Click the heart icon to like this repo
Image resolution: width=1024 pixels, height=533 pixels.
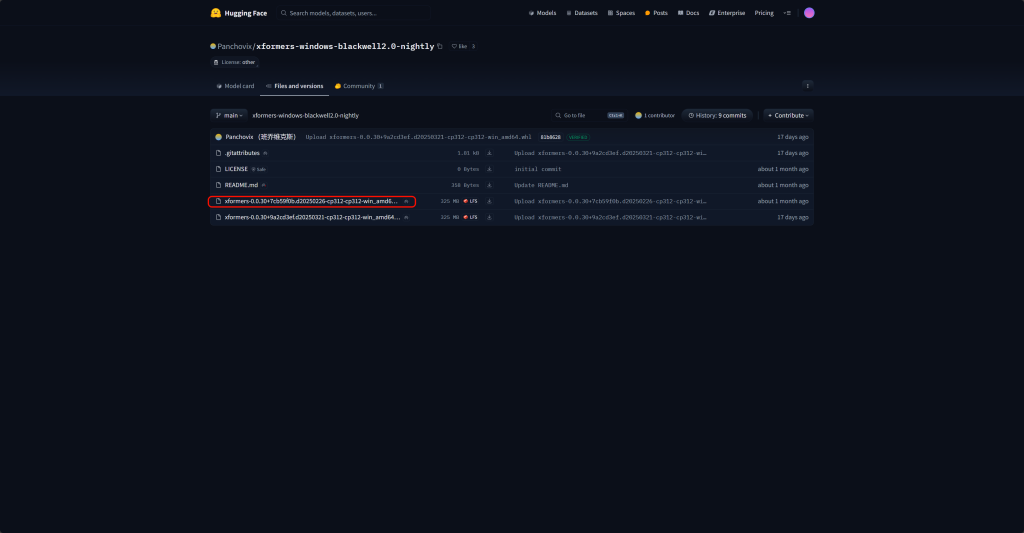click(454, 46)
